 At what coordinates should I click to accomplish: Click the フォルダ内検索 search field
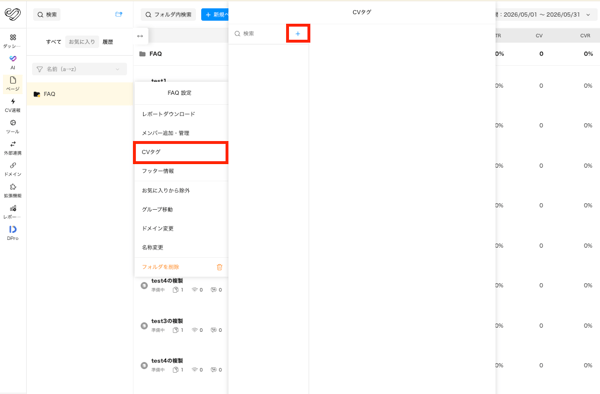pos(168,15)
